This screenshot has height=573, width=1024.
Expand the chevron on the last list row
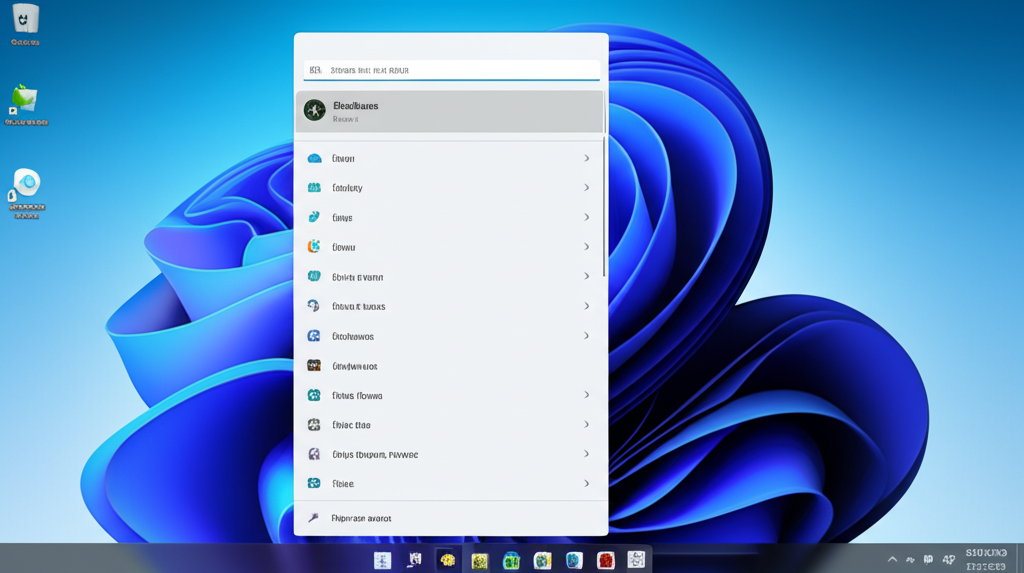point(586,484)
